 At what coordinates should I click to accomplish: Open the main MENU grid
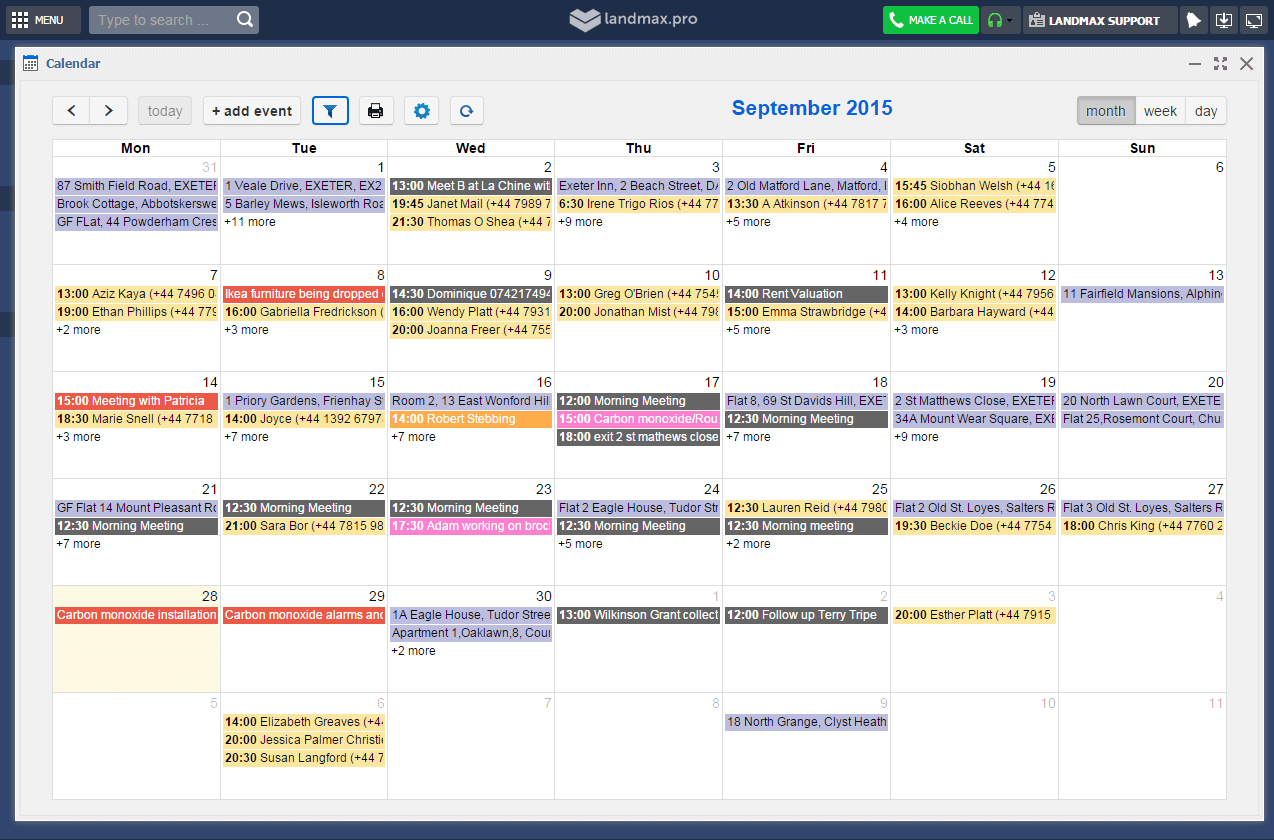click(x=38, y=20)
